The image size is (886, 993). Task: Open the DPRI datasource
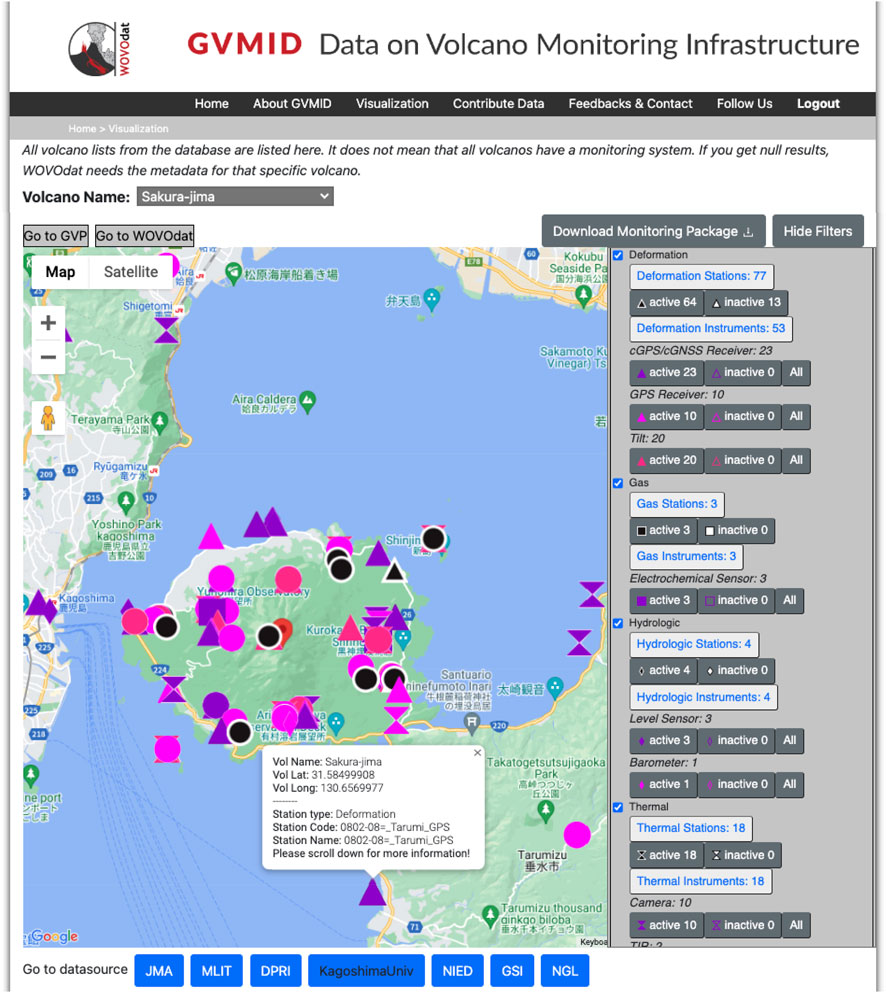click(275, 971)
